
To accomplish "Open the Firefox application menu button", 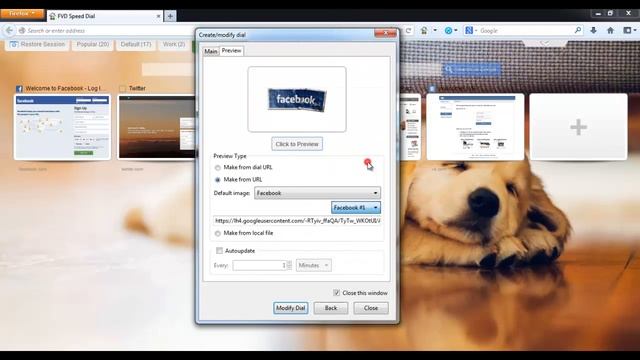I will pos(22,14).
